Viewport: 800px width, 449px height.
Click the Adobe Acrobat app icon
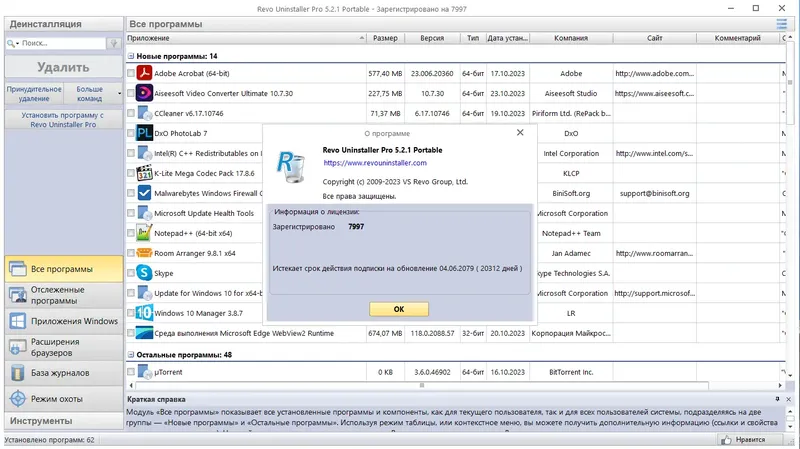[x=144, y=73]
